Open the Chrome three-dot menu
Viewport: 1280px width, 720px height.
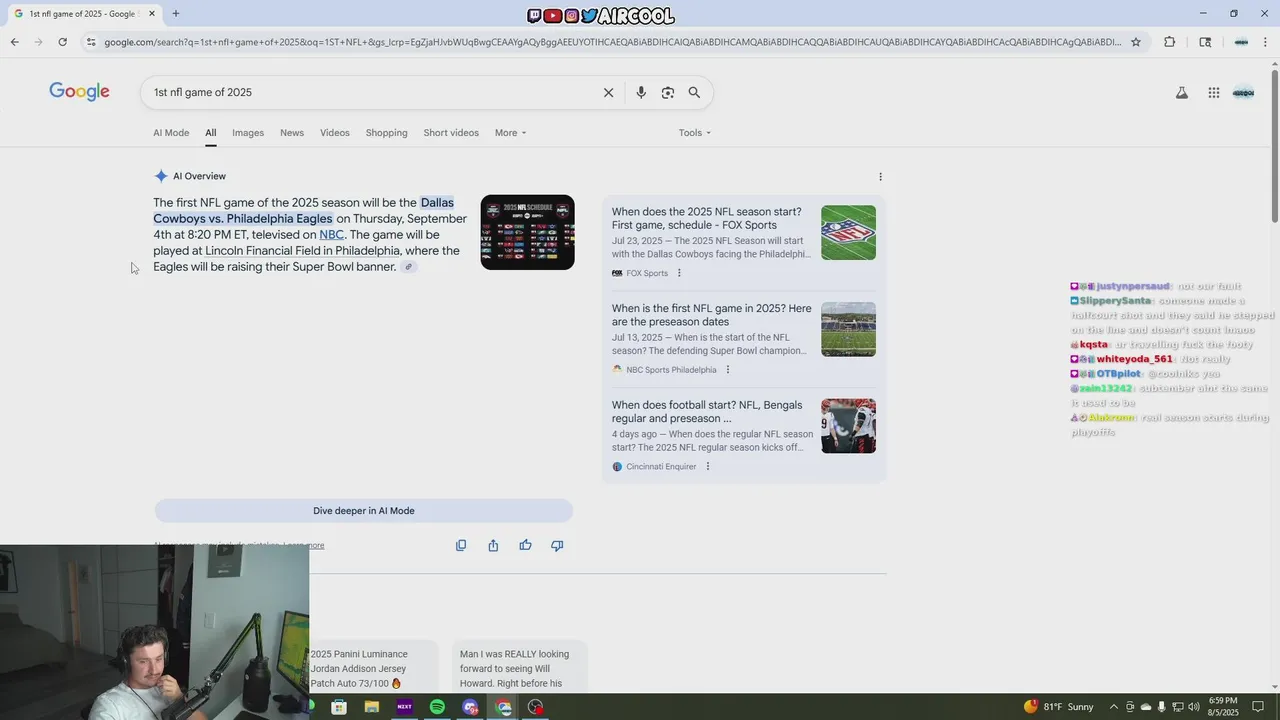pyautogui.click(x=1267, y=42)
